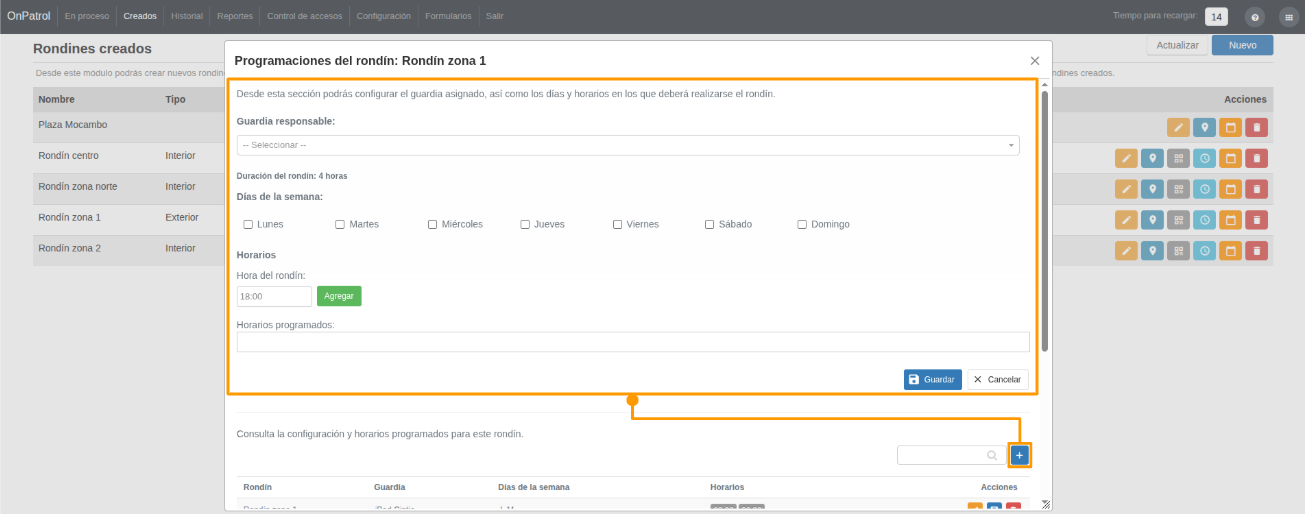Click the Tiempo para recargar counter box
1305x514 pixels.
coord(1216,17)
